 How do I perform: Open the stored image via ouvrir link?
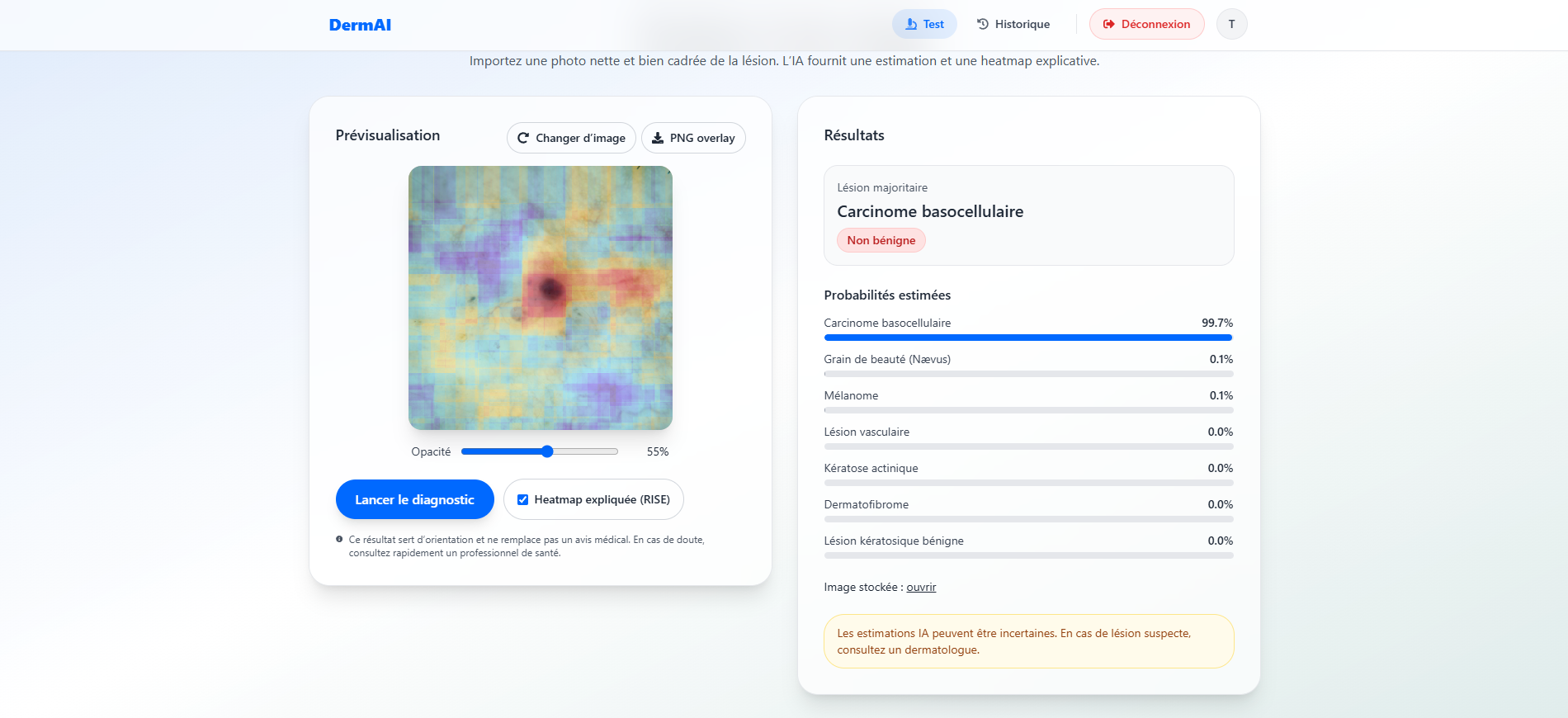921,587
